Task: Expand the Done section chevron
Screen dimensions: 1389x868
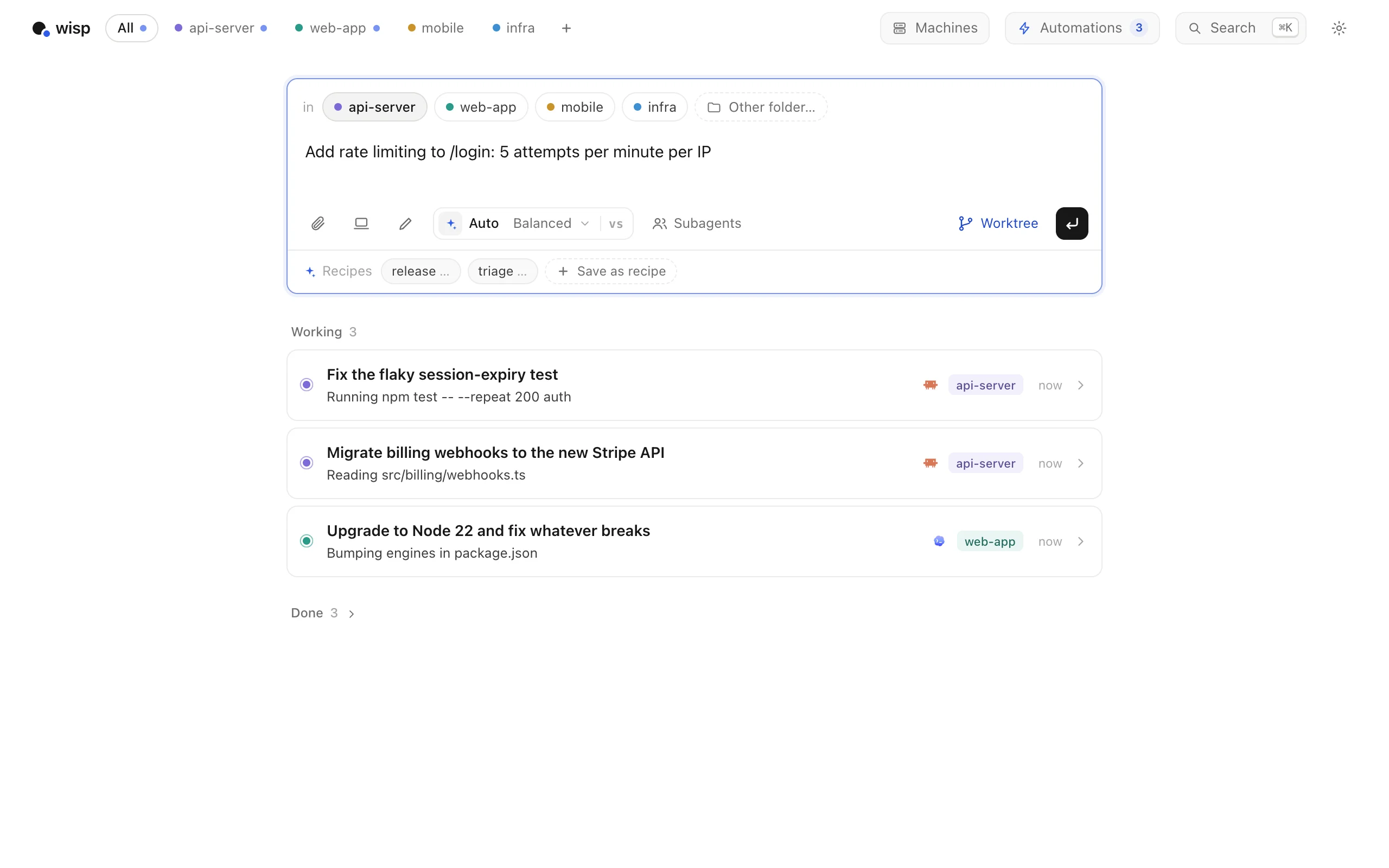Action: (351, 614)
